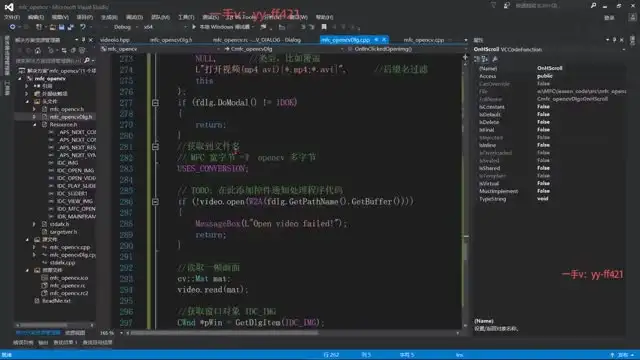Select IDC_SLIDER1 in the tree
640x360 pixels.
[x=72, y=193]
